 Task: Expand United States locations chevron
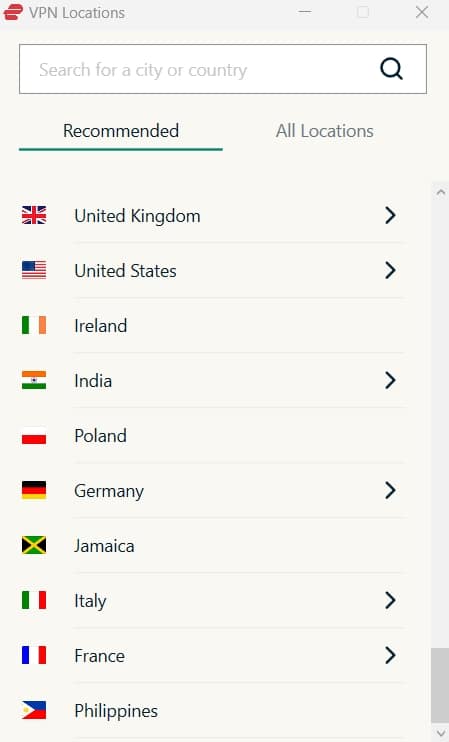(x=390, y=270)
